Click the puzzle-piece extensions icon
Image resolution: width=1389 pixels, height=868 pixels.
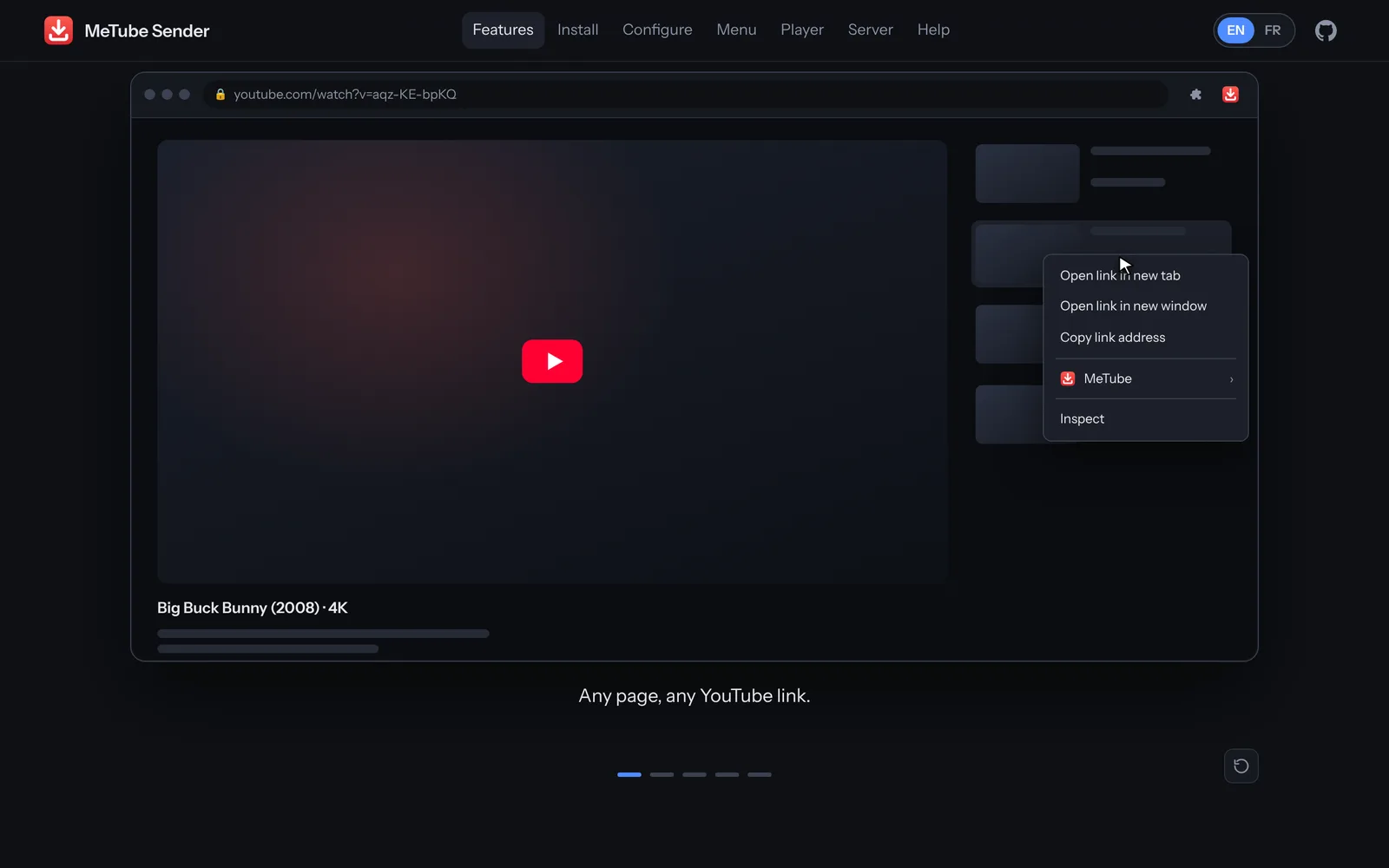pos(1195,95)
